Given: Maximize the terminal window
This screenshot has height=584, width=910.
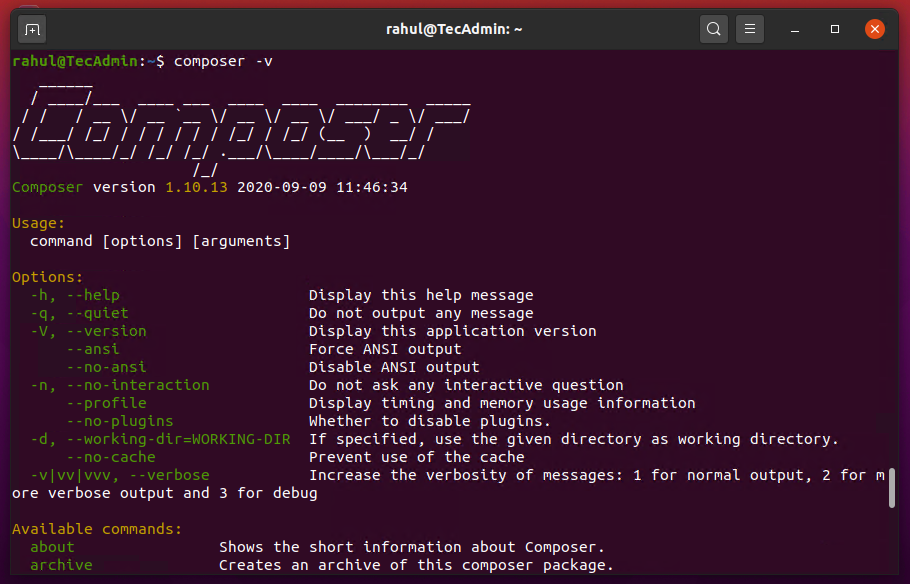Looking at the screenshot, I should (x=835, y=29).
